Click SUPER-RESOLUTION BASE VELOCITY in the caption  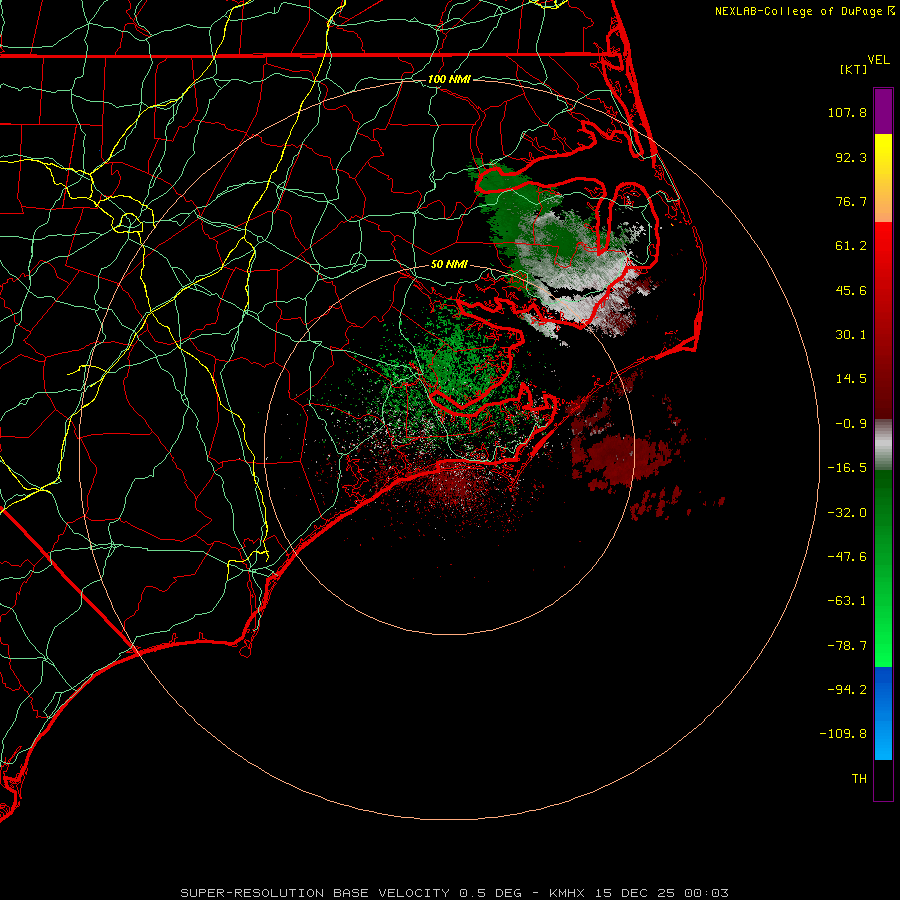pyautogui.click(x=315, y=893)
